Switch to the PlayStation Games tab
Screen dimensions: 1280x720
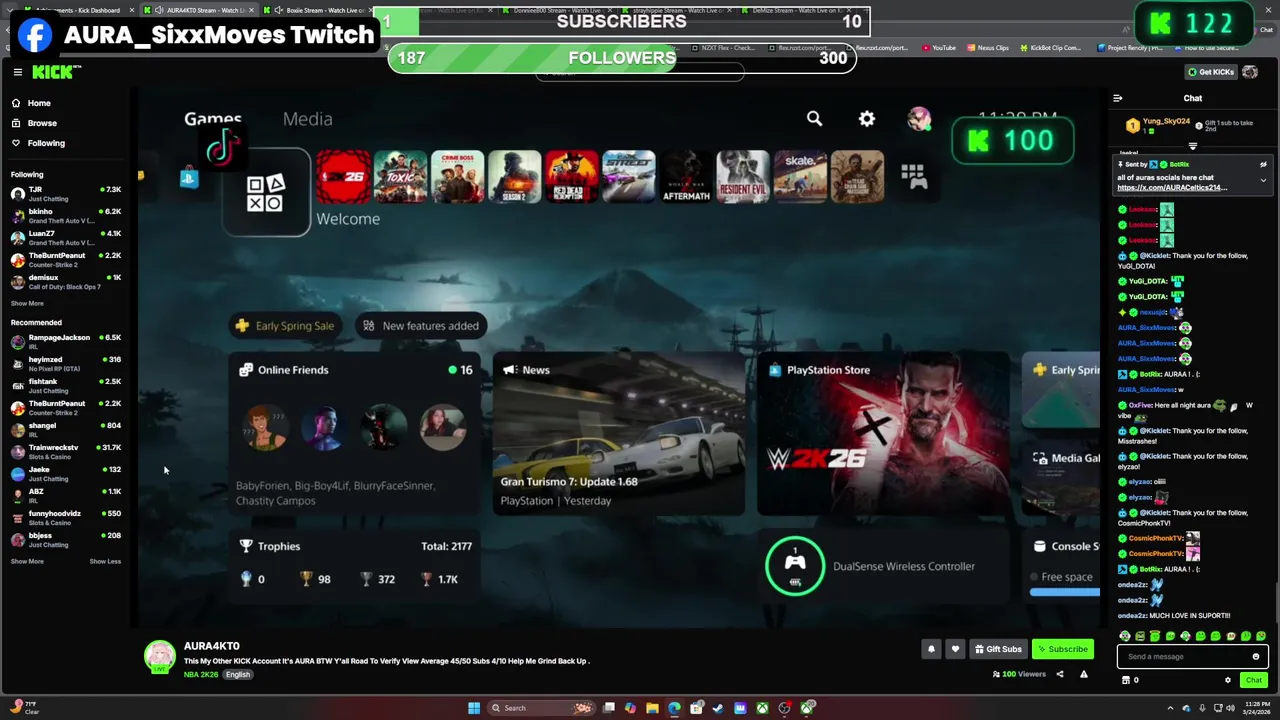coord(212,119)
